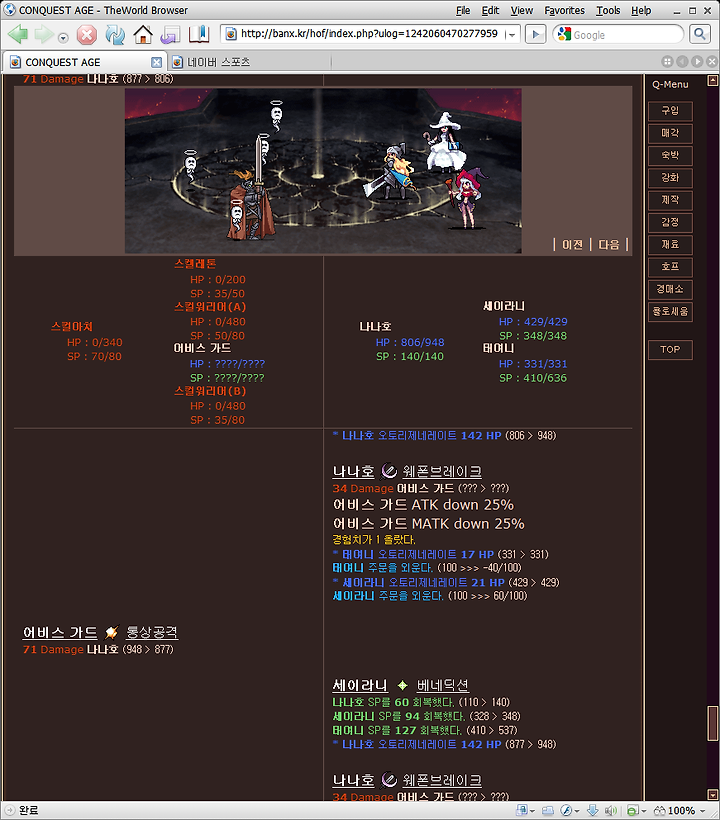Select the CONQUEST AGE tab

(84, 62)
